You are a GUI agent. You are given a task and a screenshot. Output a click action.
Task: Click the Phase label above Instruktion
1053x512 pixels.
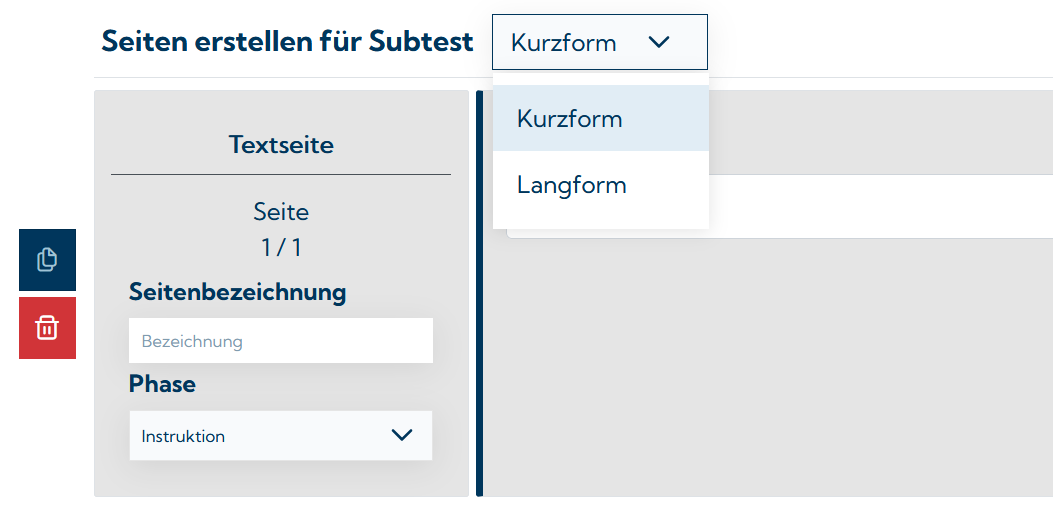click(x=162, y=384)
